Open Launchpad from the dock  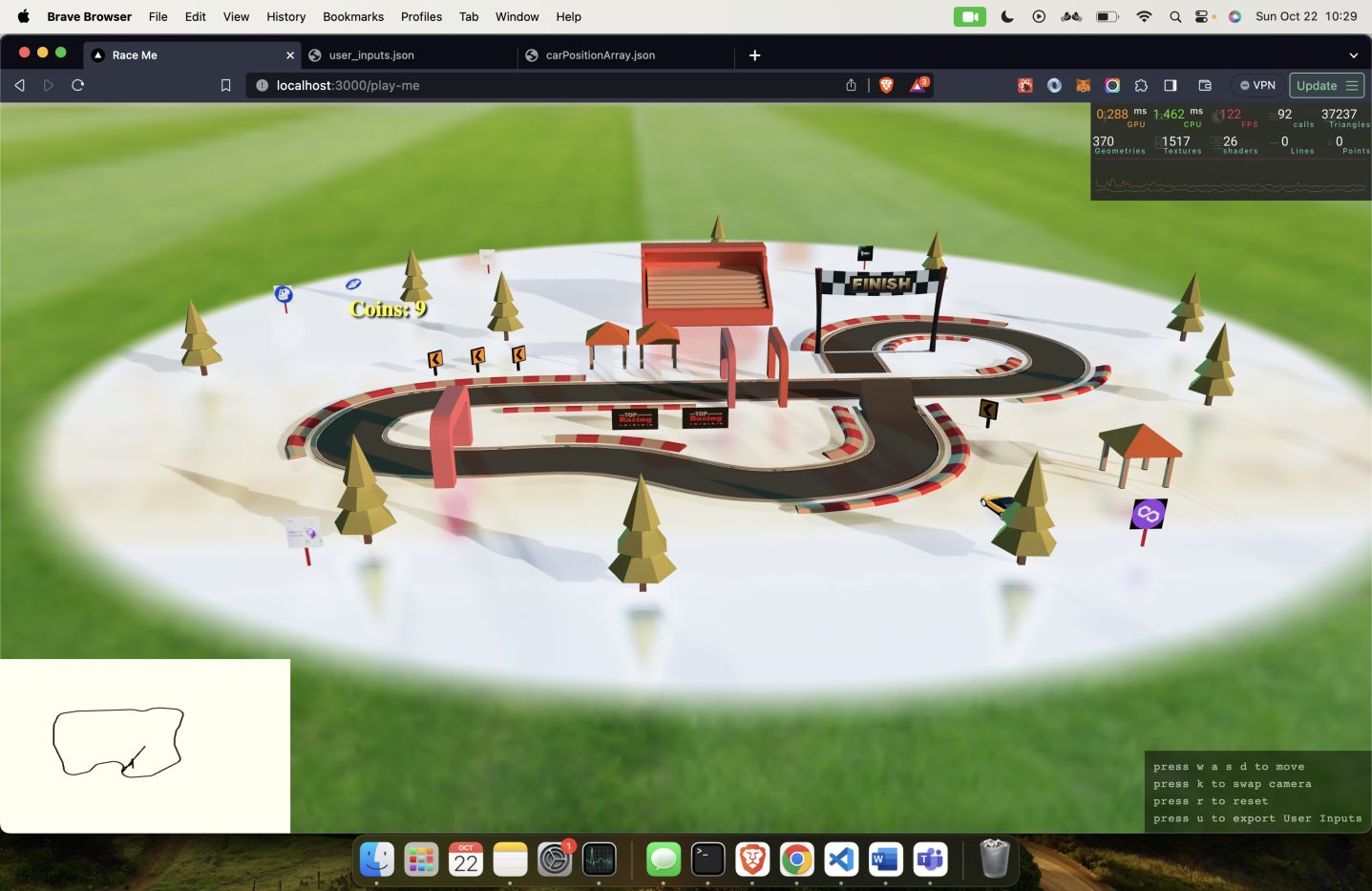pos(421,859)
